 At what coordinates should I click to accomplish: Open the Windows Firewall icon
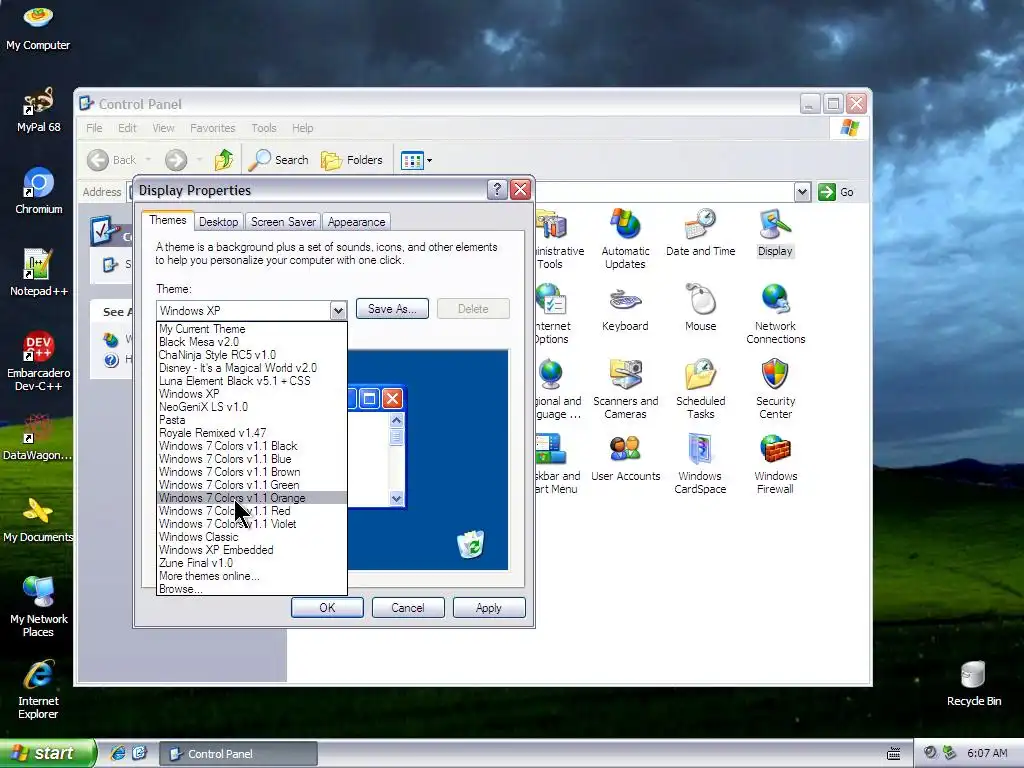click(775, 464)
